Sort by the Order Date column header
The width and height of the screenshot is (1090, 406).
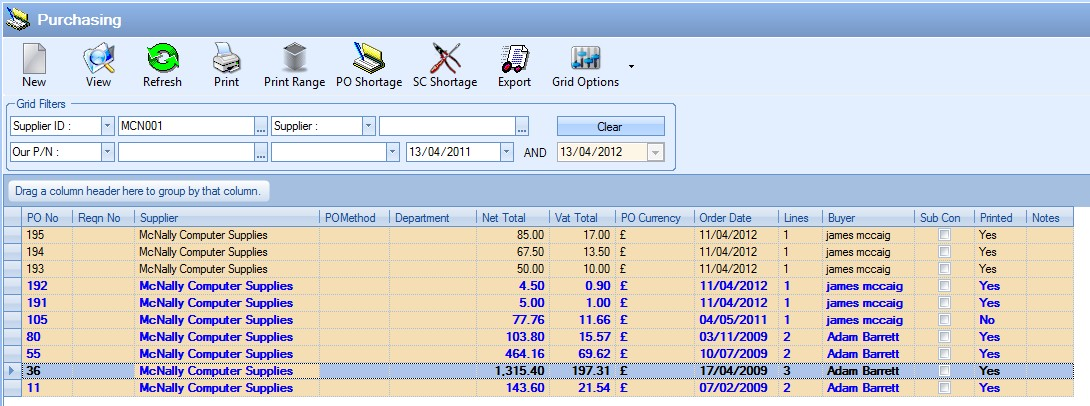click(725, 218)
